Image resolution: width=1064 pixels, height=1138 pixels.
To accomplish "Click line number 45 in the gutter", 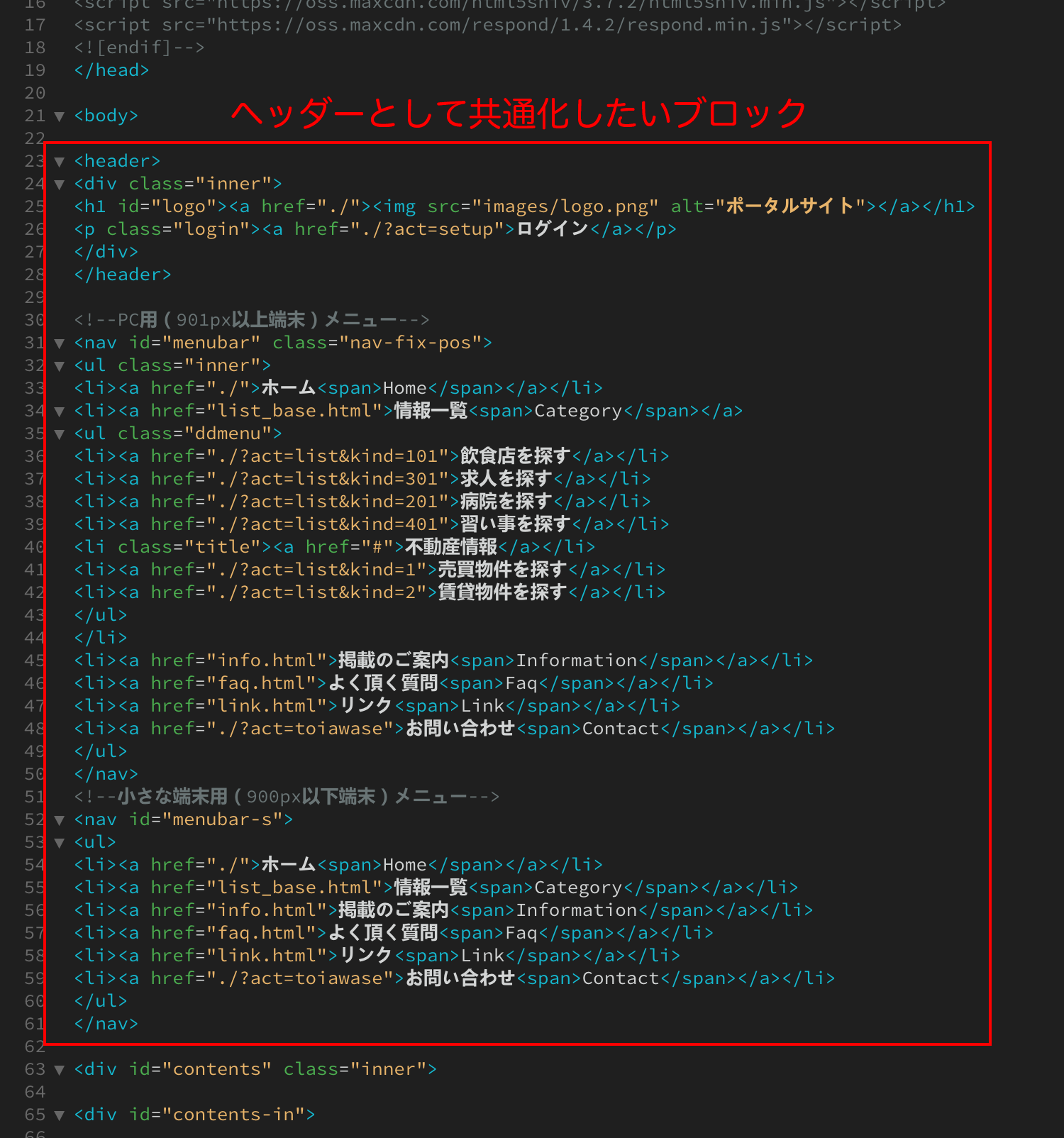I will pyautogui.click(x=35, y=661).
